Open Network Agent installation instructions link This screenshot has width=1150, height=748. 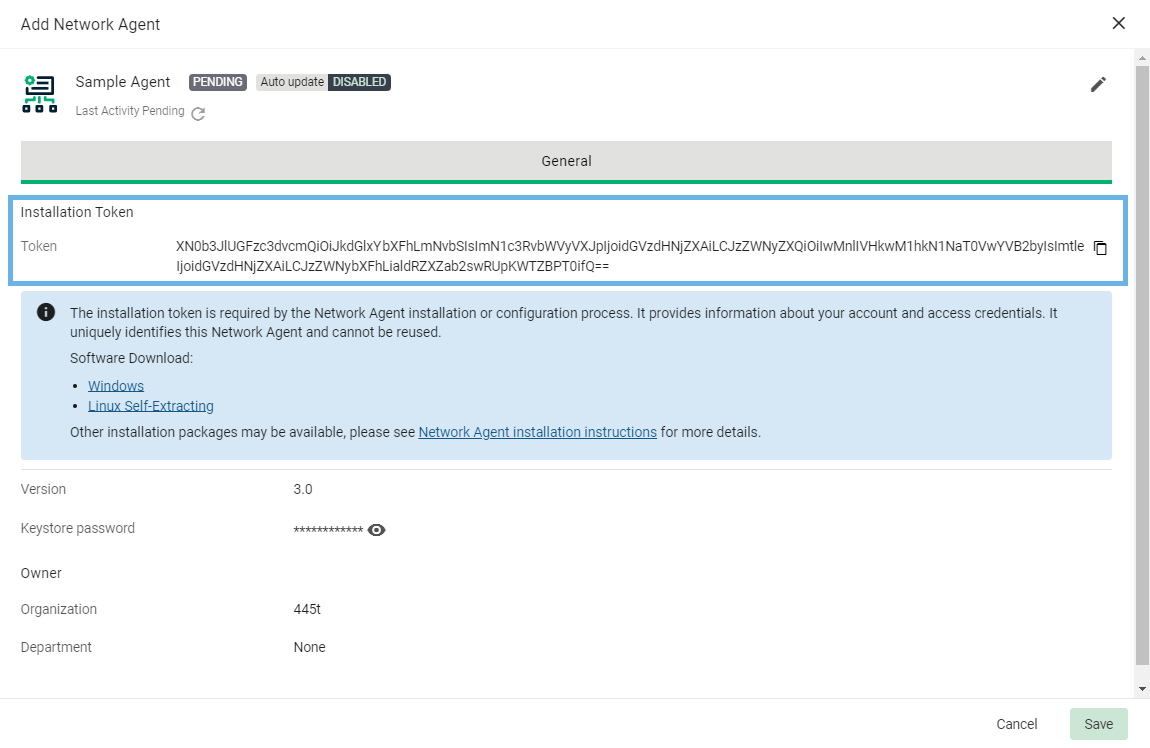point(538,432)
